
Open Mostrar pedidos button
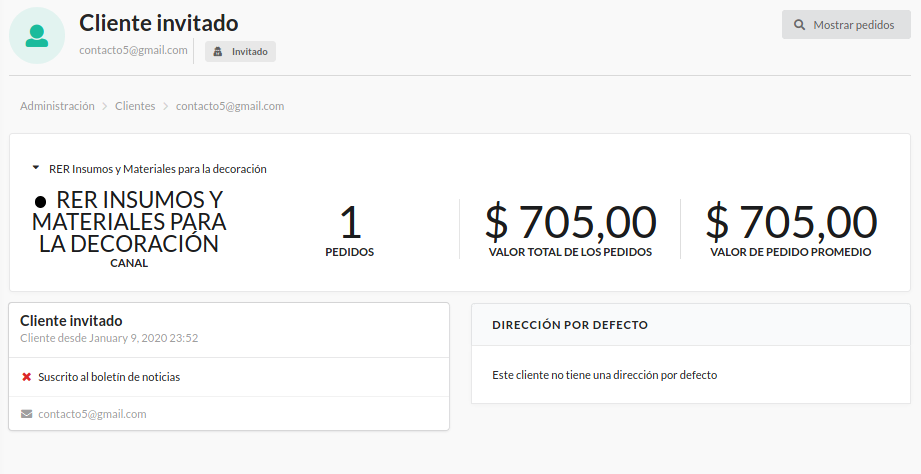[846, 25]
